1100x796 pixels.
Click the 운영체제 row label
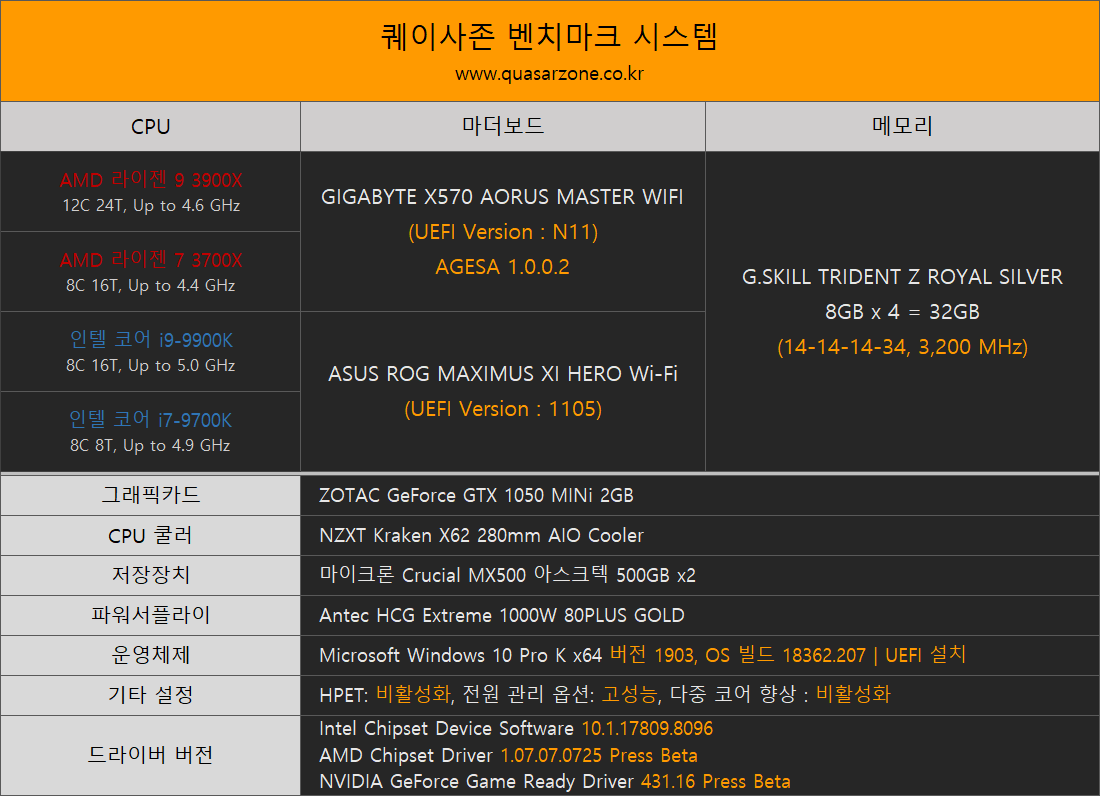[x=151, y=655]
